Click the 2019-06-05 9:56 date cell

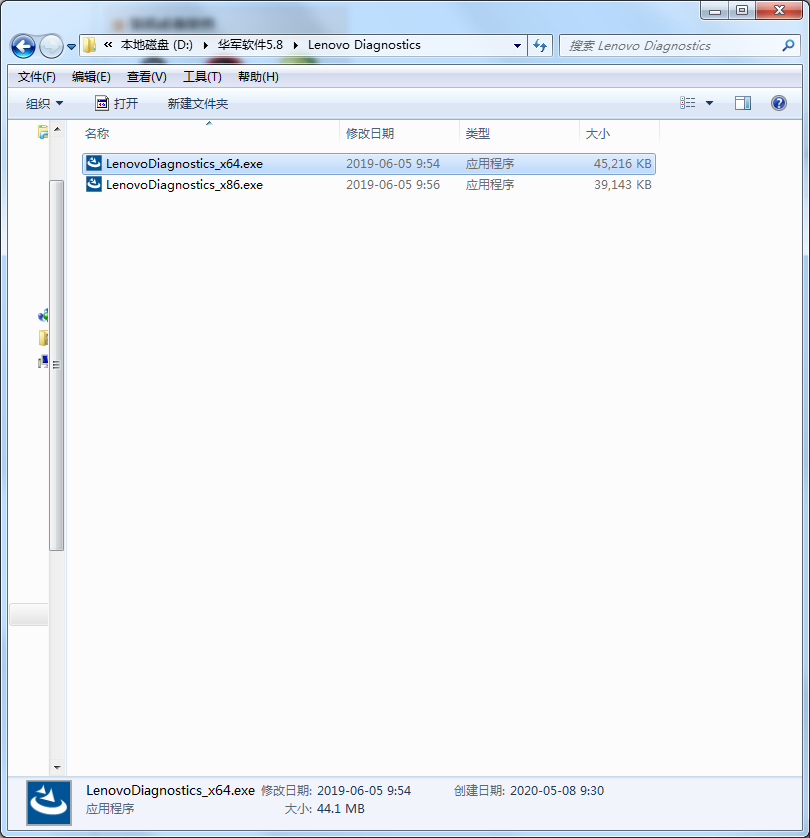tap(393, 185)
